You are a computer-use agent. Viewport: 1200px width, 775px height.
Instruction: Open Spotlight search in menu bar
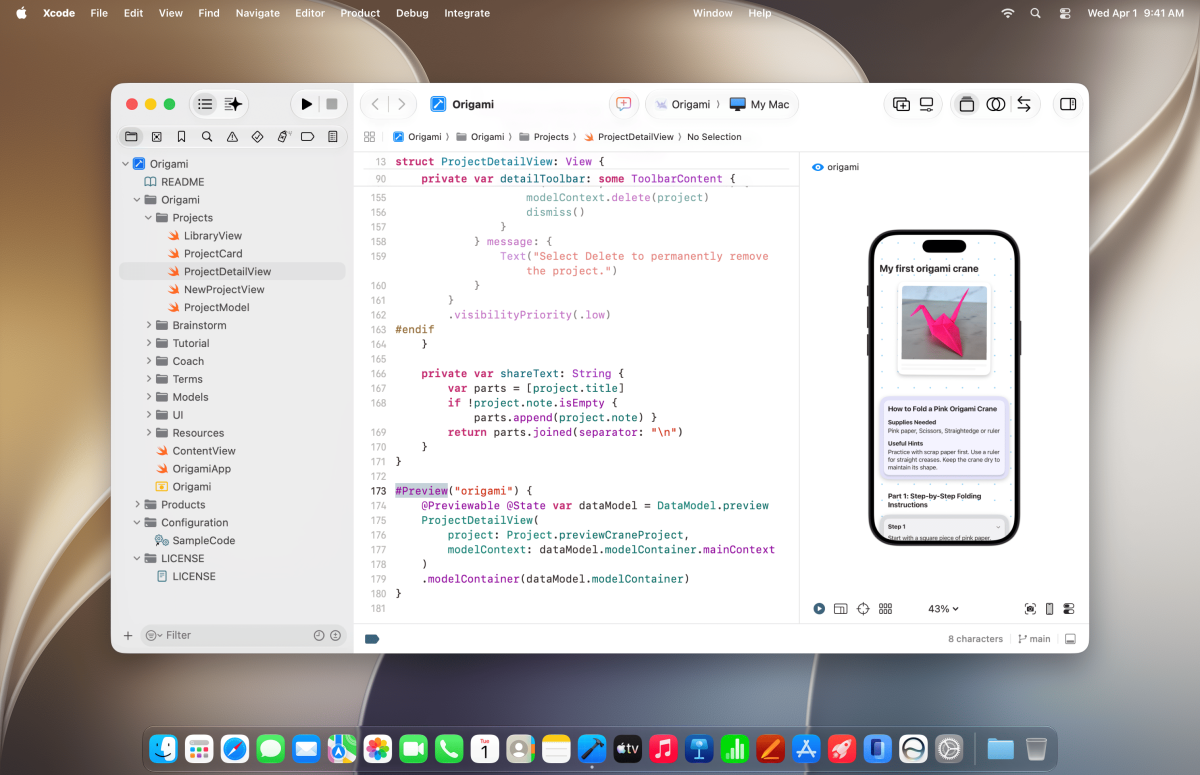click(1035, 13)
